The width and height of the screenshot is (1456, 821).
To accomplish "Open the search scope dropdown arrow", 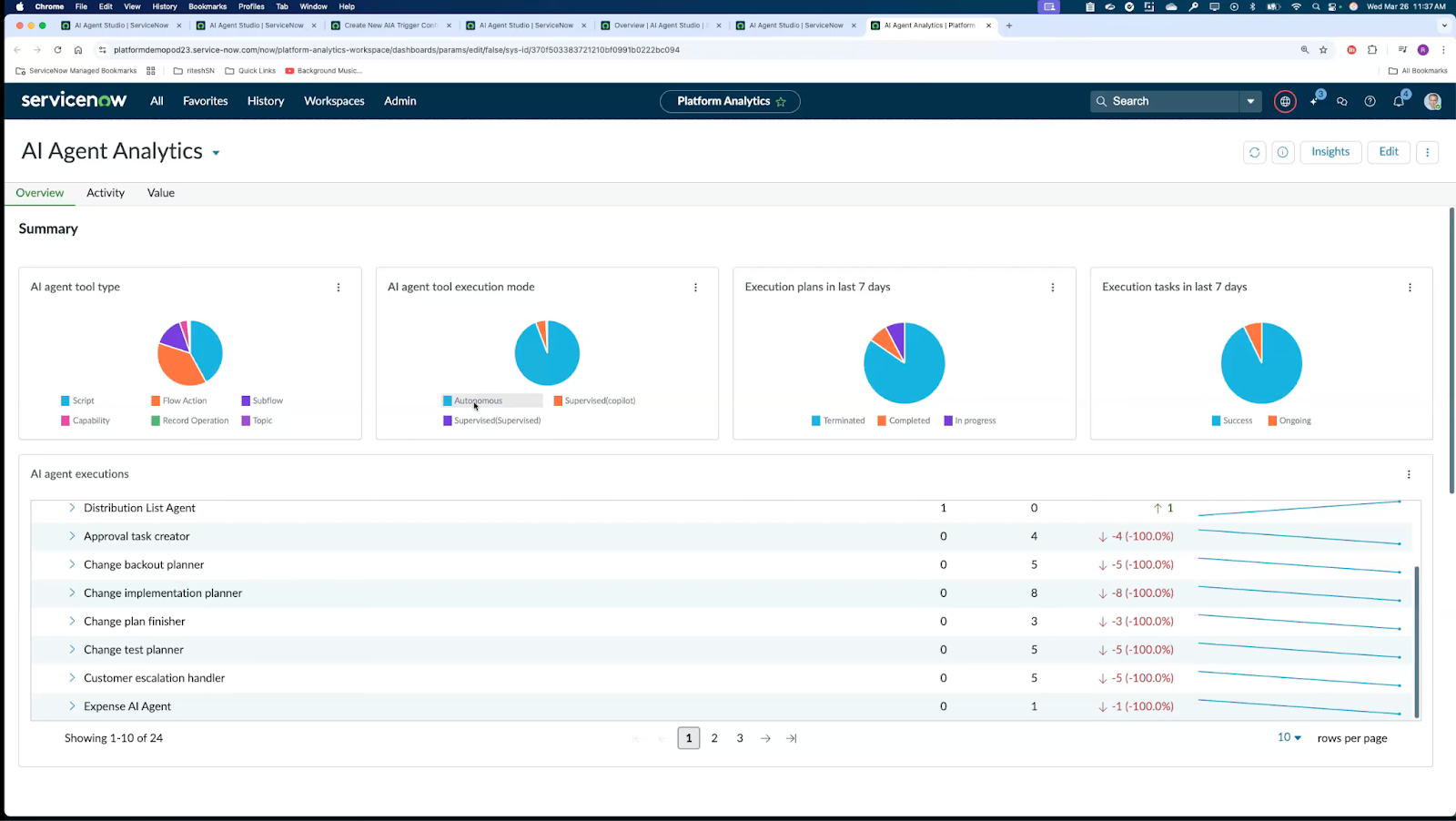I will [1250, 101].
